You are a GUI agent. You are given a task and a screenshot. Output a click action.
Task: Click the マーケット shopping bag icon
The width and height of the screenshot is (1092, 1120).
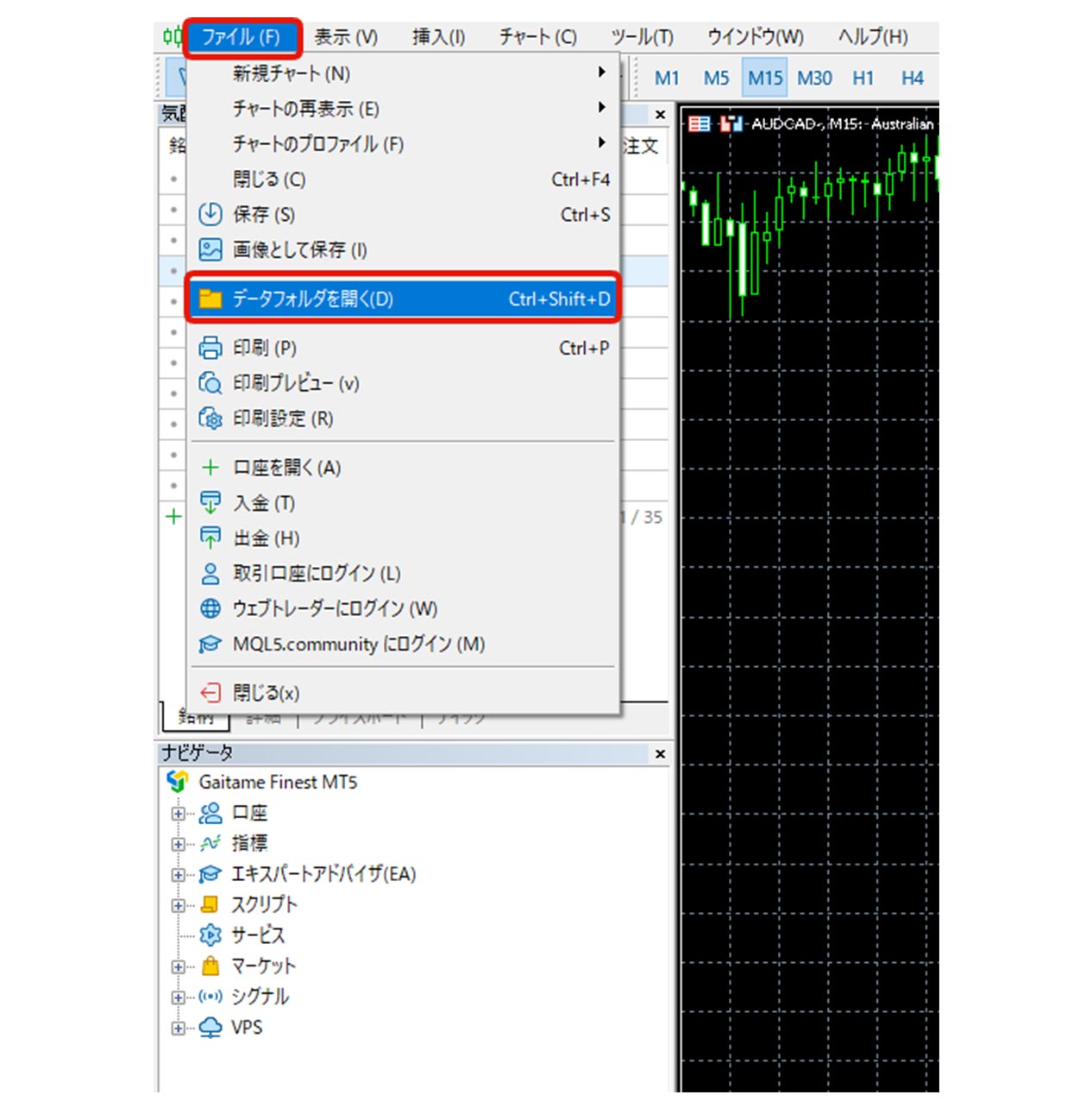click(x=210, y=966)
